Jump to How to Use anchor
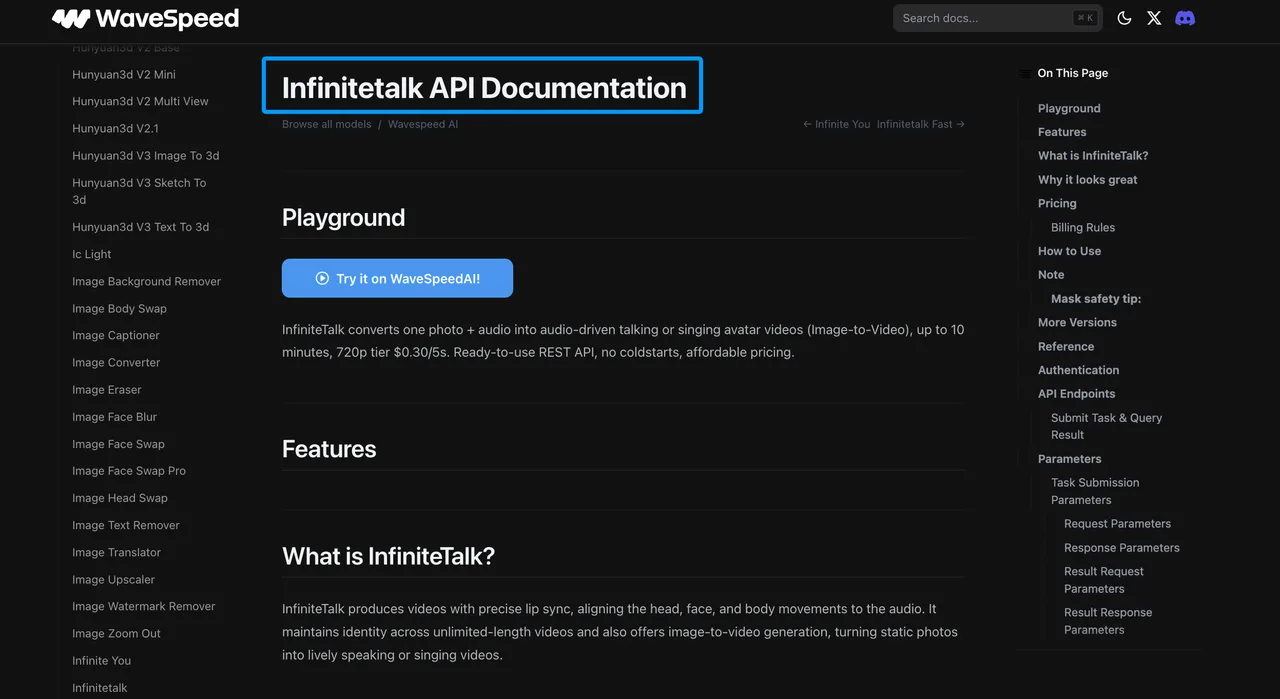The image size is (1280, 699). 1069,251
